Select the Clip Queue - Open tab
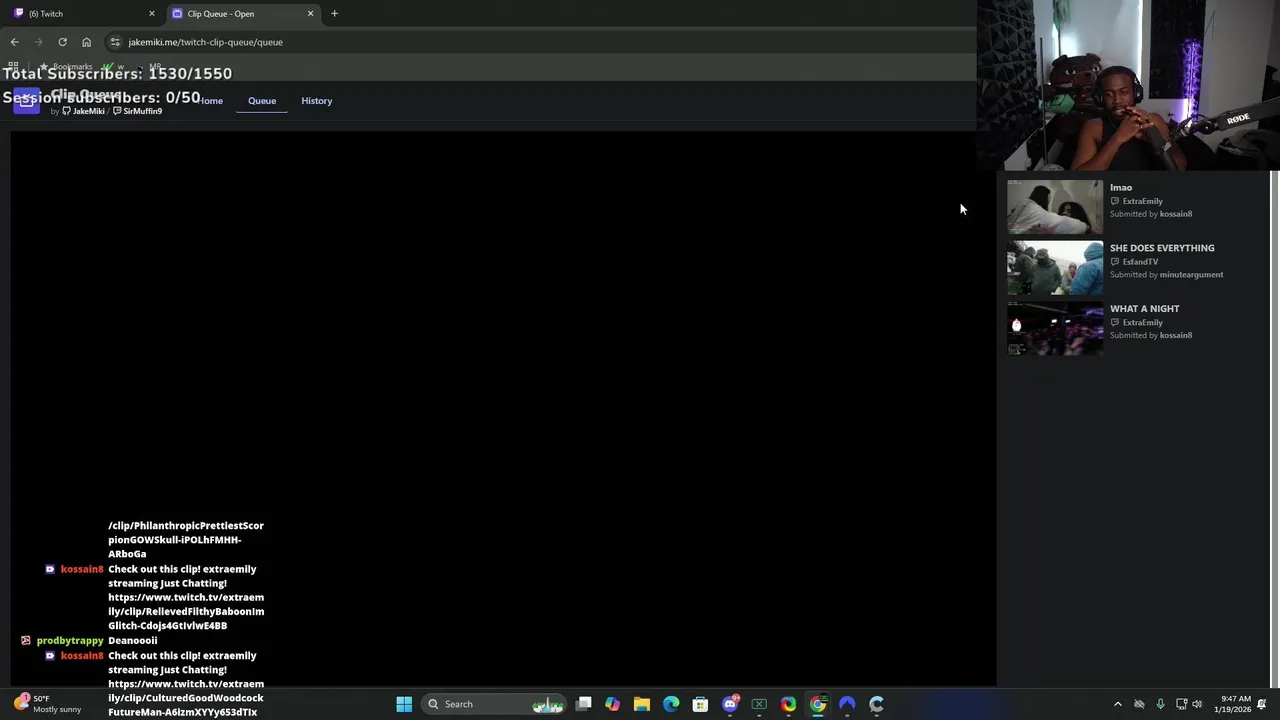The height and width of the screenshot is (720, 1280). [242, 14]
